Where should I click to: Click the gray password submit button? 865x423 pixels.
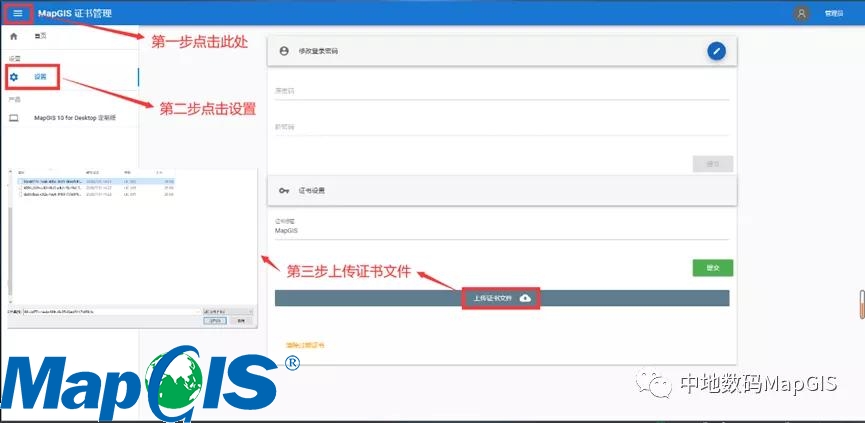[x=713, y=164]
